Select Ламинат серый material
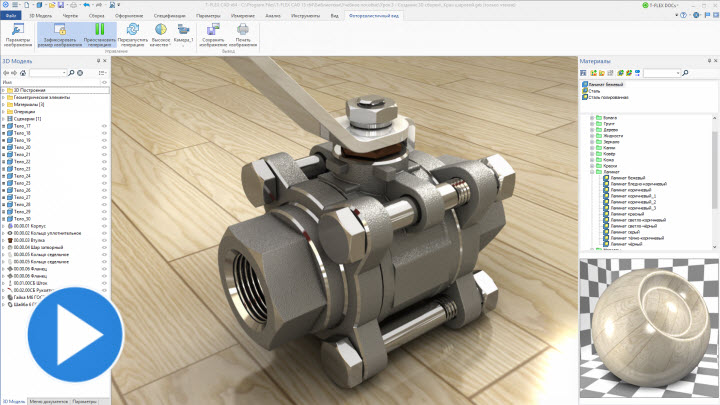Screen dimensions: 720x405 click(x=625, y=232)
